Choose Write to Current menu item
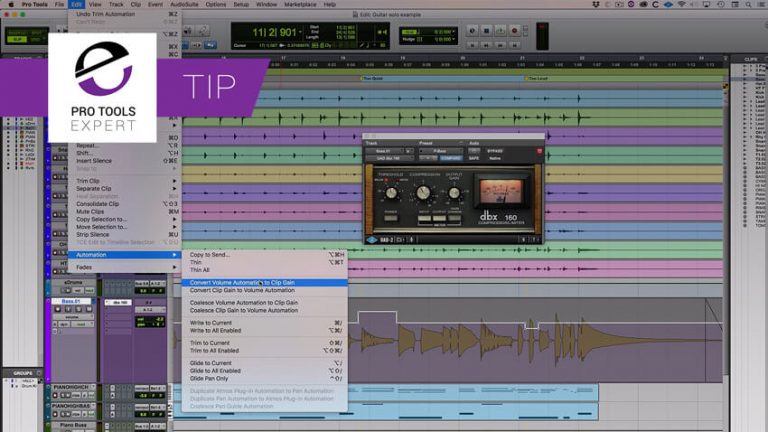Image resolution: width=768 pixels, height=432 pixels. pyautogui.click(x=264, y=323)
